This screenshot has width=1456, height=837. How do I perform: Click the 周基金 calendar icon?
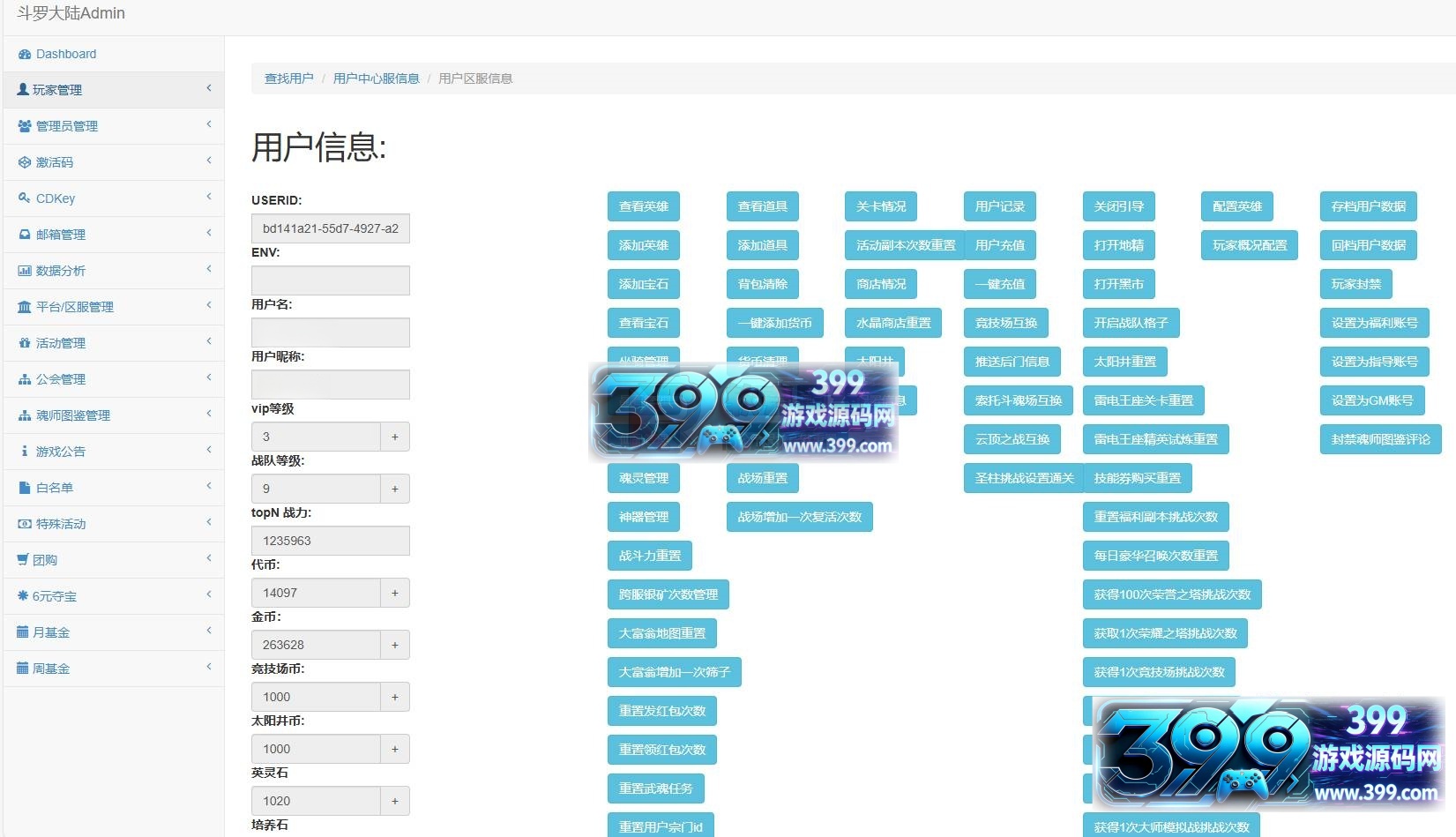pos(23,668)
